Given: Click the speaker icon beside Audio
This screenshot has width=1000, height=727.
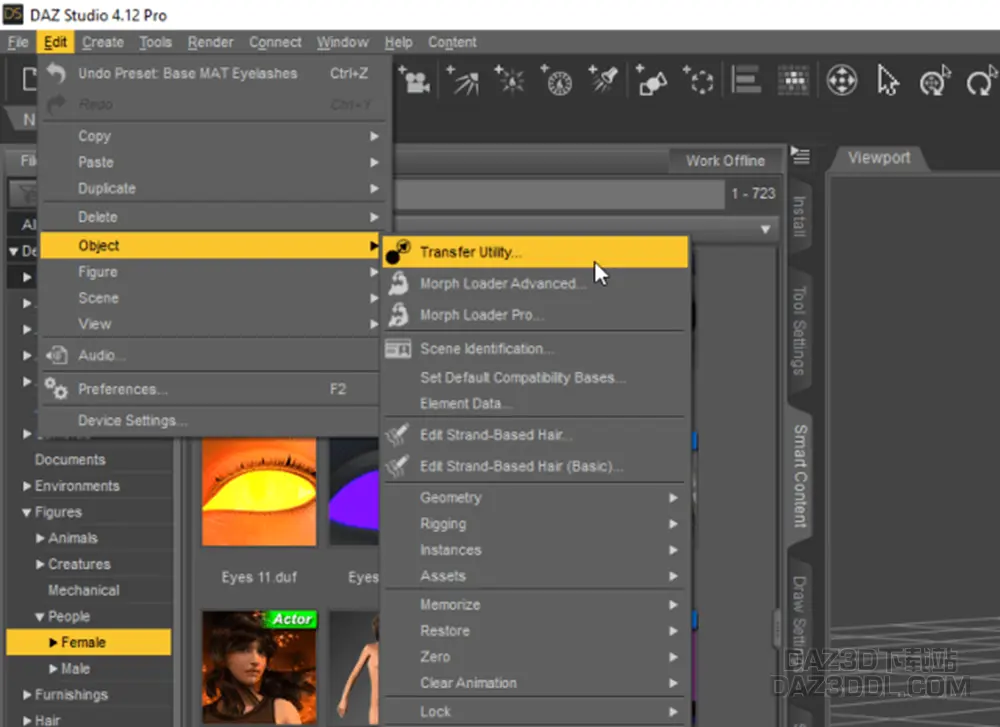Looking at the screenshot, I should [57, 355].
